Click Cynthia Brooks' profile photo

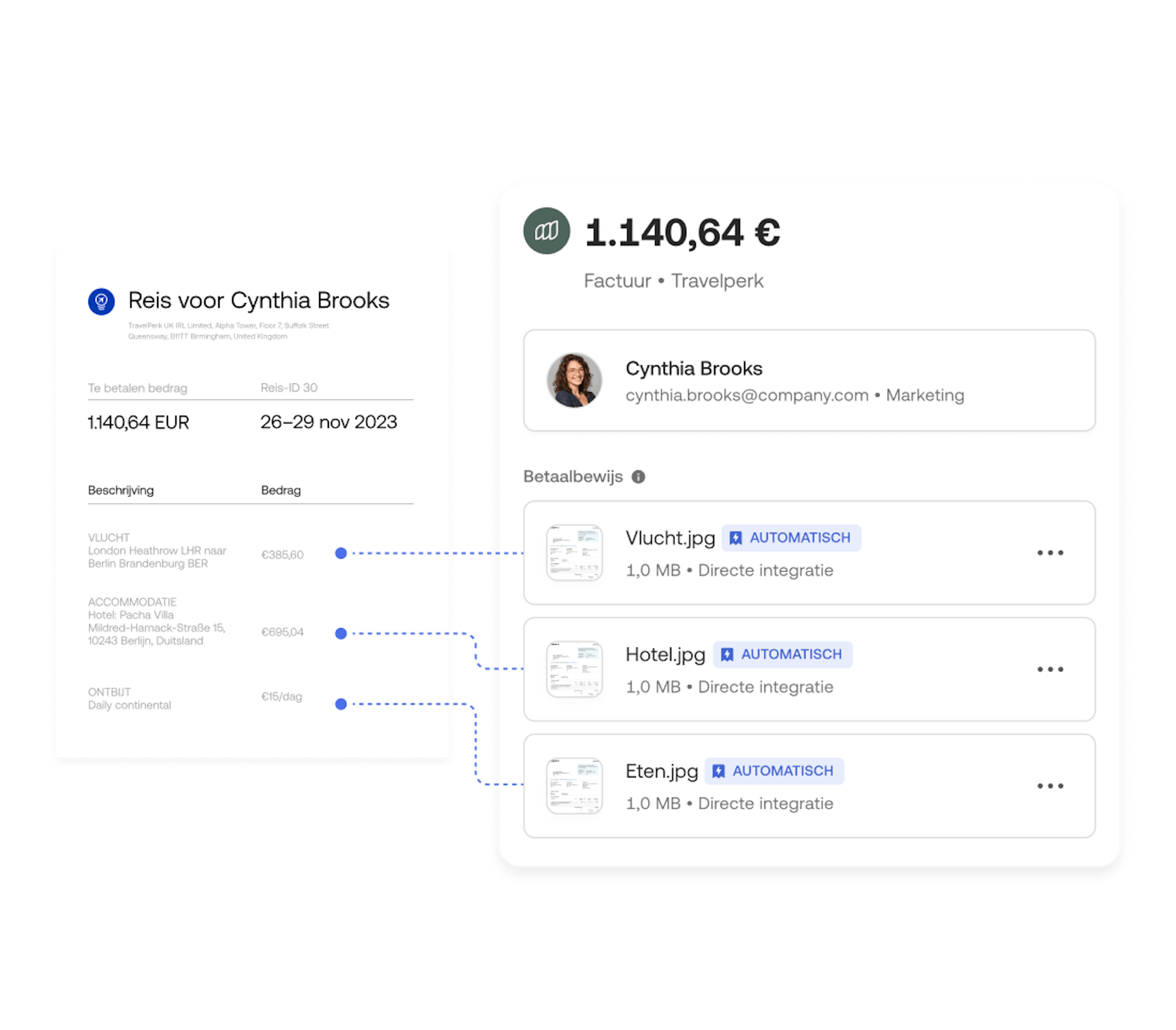coord(574,381)
